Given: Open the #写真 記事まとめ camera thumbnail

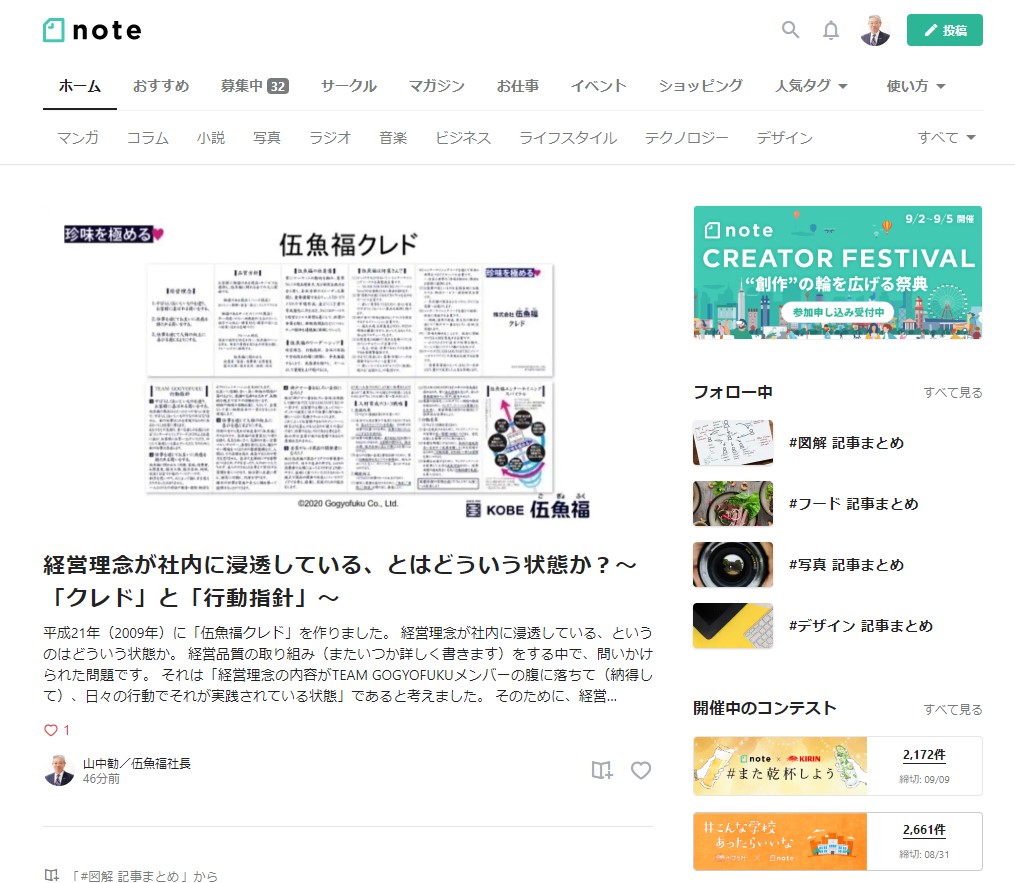Looking at the screenshot, I should coord(733,564).
